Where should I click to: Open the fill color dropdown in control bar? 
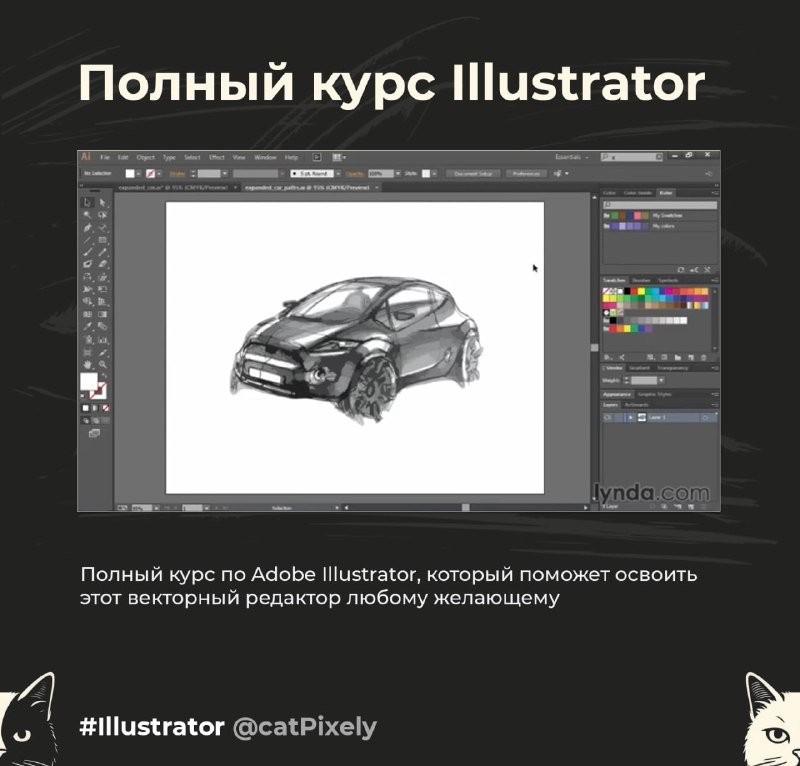tap(138, 174)
